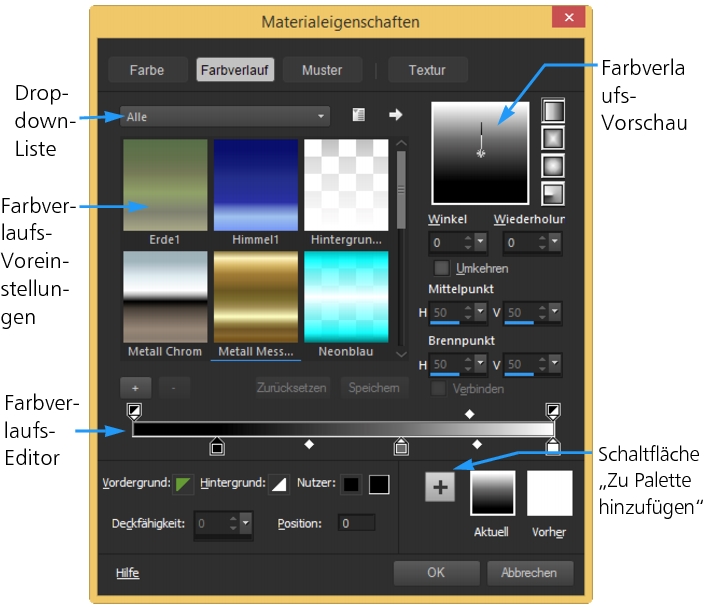Open the Winkel value dropdown arrow

pyautogui.click(x=481, y=243)
